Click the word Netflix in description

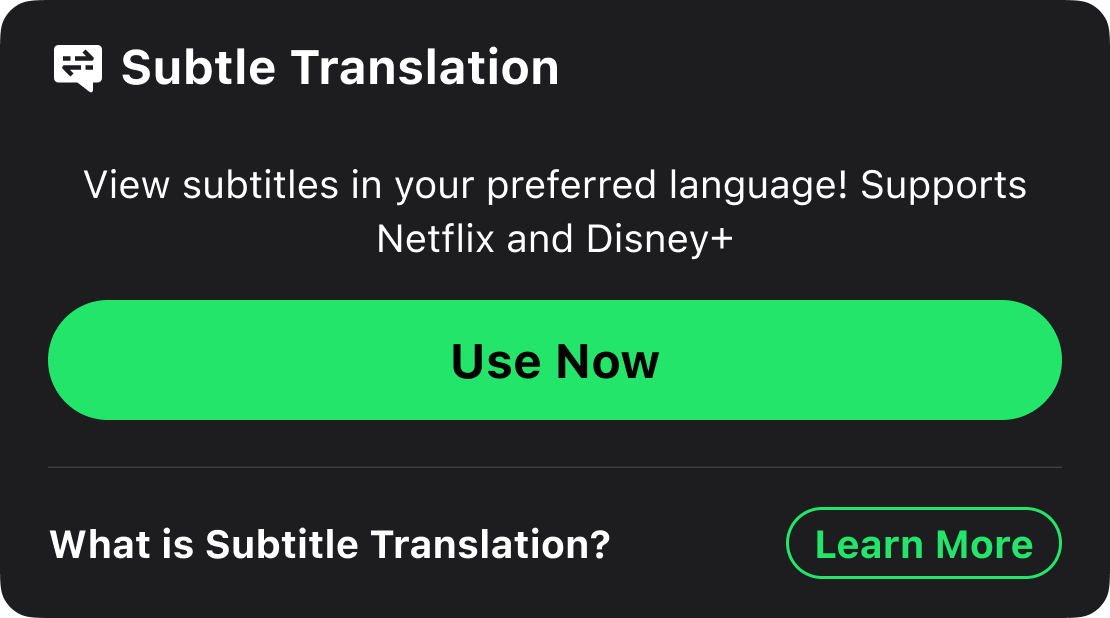coord(436,239)
